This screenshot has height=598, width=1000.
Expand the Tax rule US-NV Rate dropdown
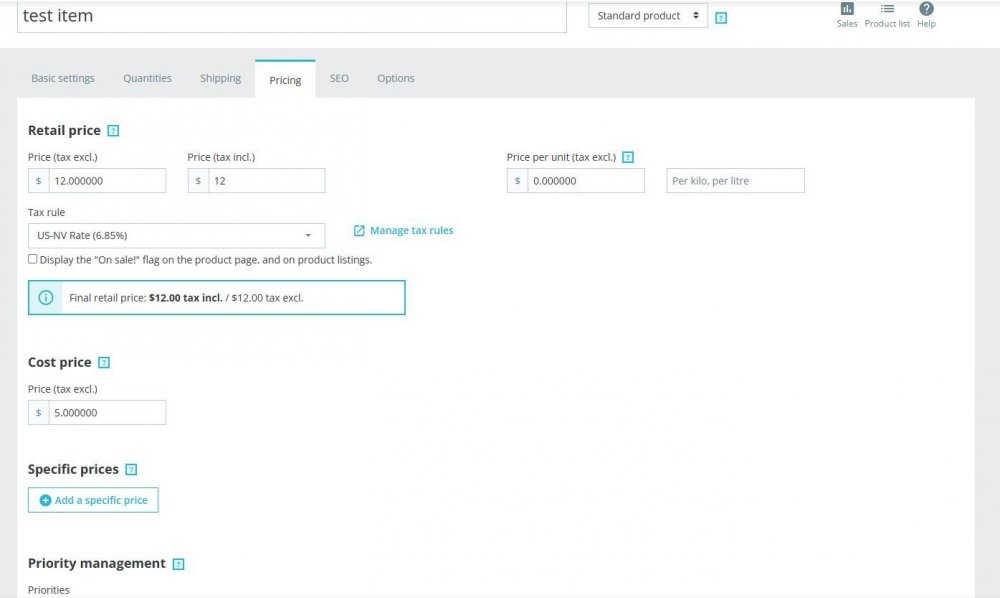click(x=177, y=235)
